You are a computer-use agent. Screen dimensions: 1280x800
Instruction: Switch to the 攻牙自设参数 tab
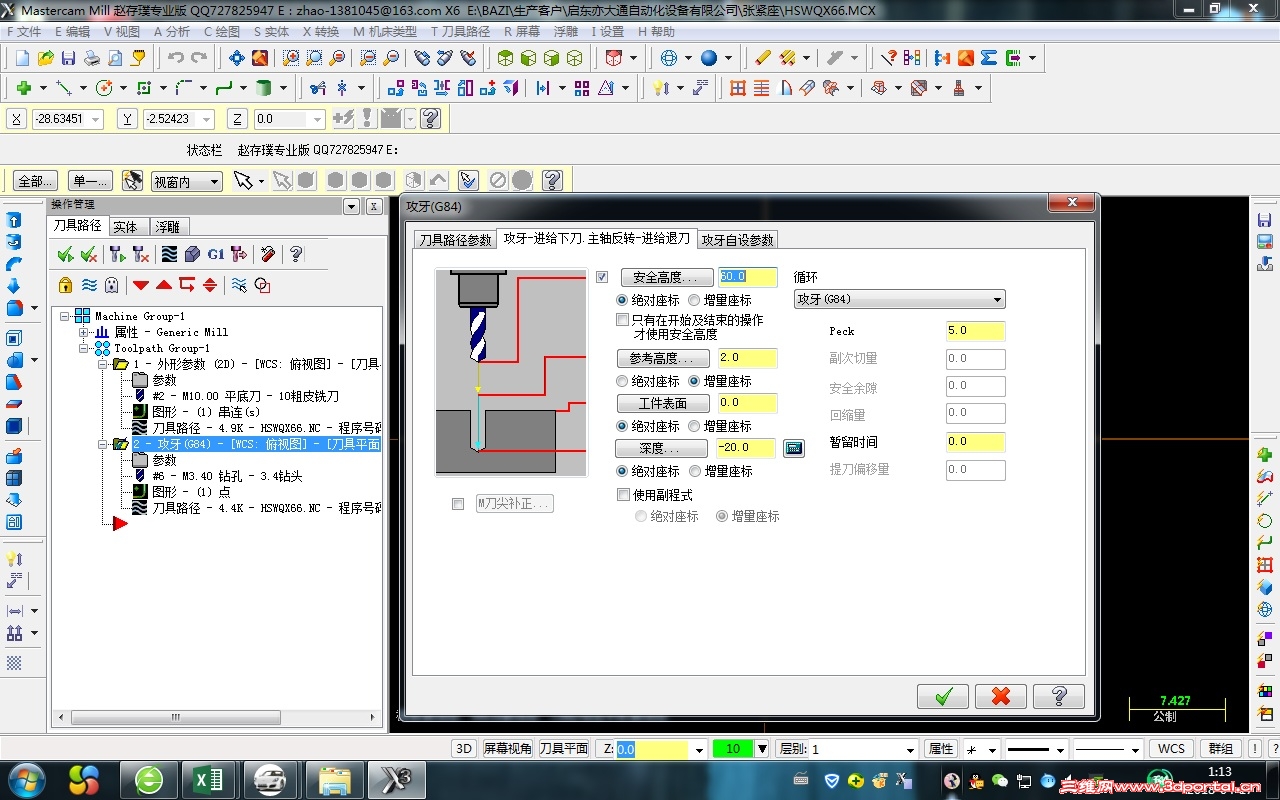click(x=737, y=240)
